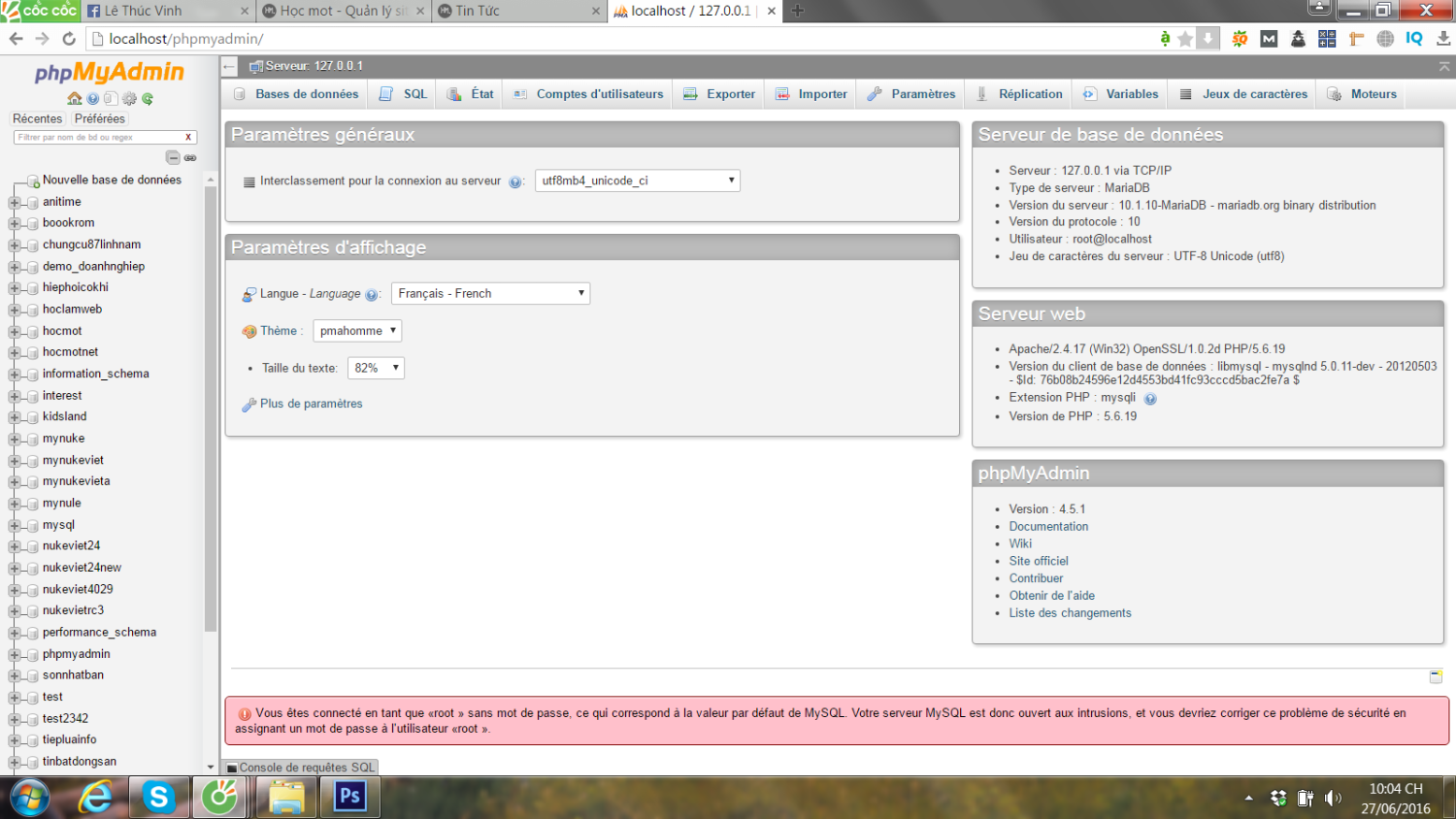Click help icon next to Extension PHP mysqli
The height and width of the screenshot is (819, 1456).
1150,399
